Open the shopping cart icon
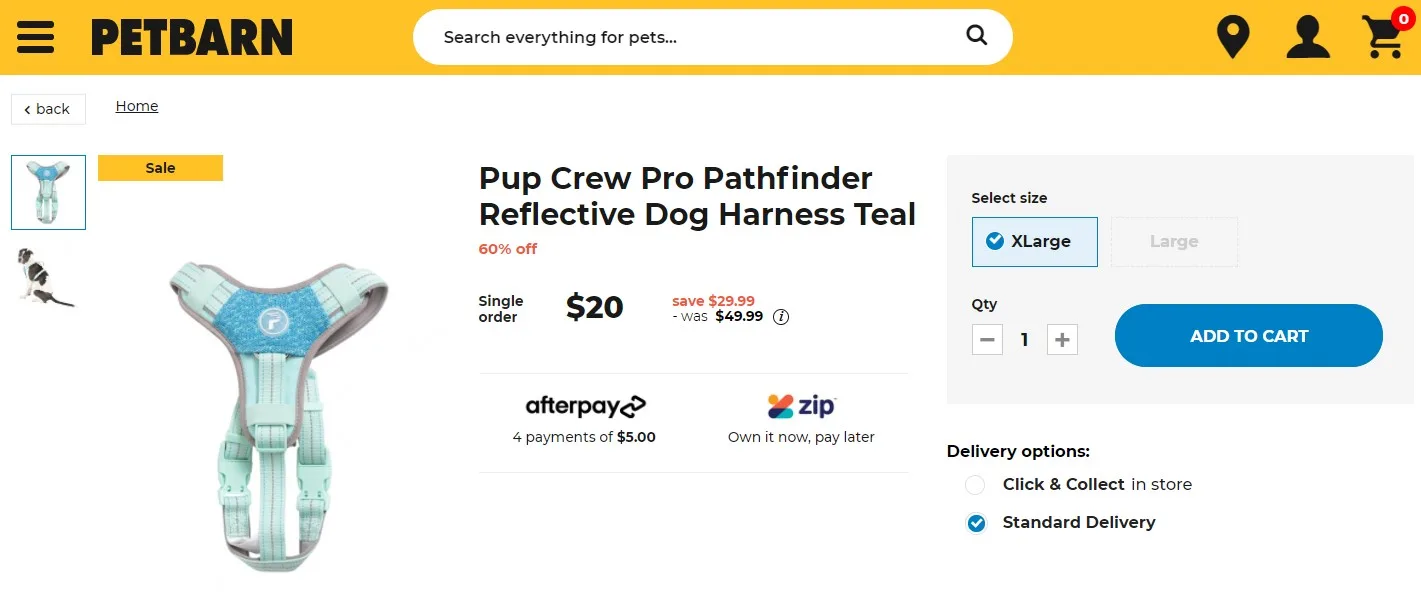1421x616 pixels. coord(1383,37)
